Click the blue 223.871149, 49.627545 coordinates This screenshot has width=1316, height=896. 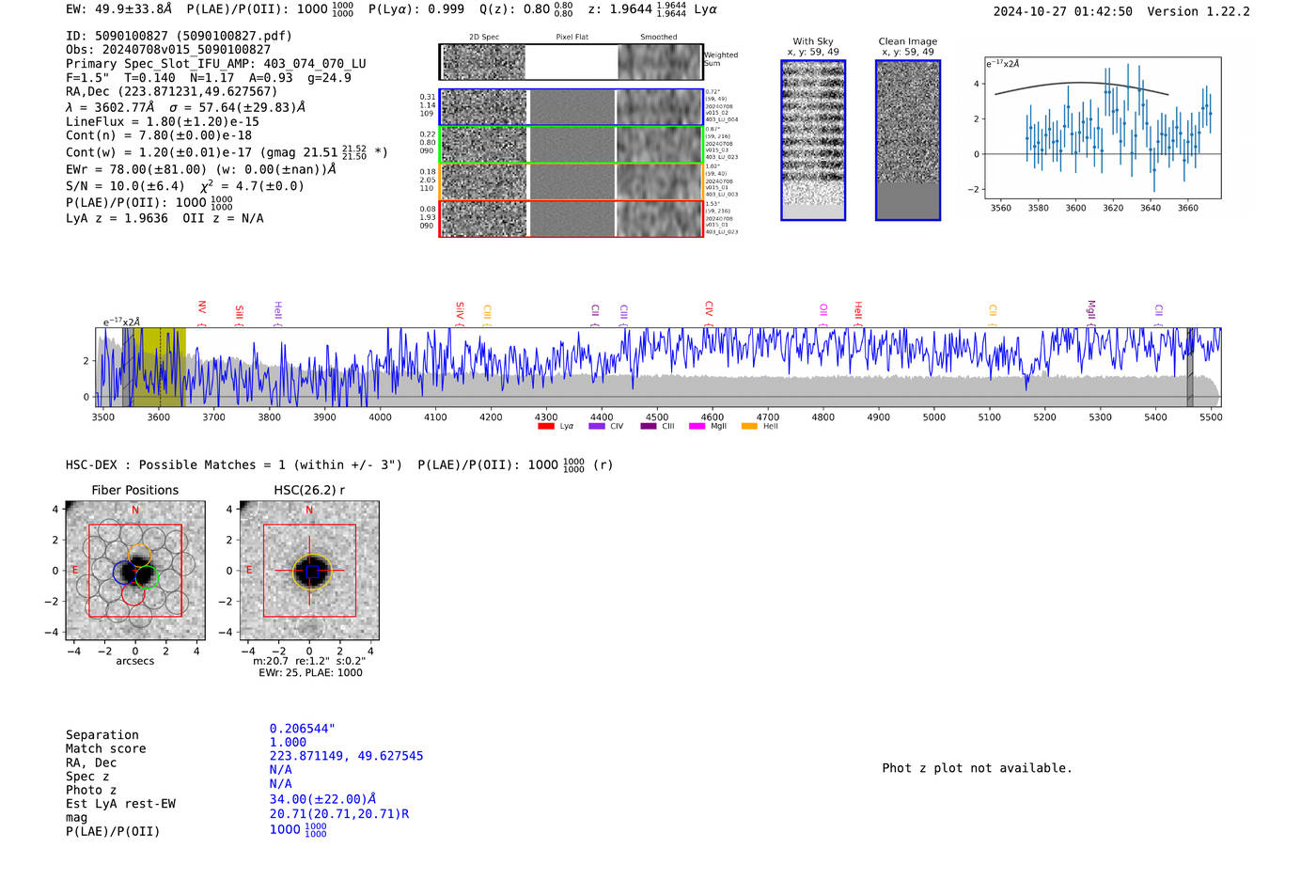346,756
